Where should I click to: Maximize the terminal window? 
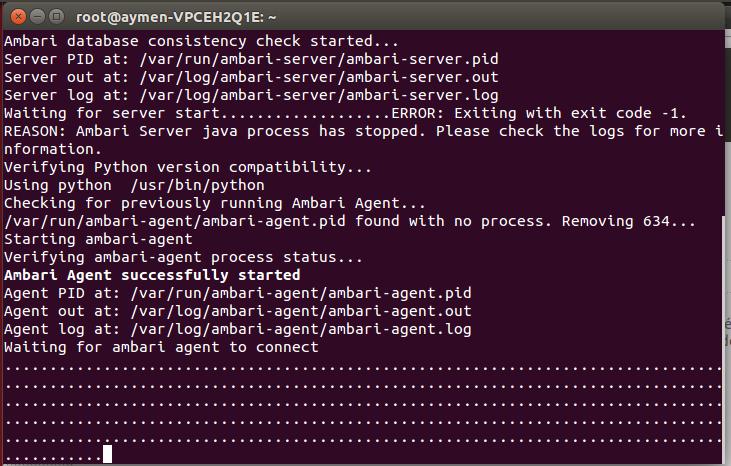click(55, 15)
